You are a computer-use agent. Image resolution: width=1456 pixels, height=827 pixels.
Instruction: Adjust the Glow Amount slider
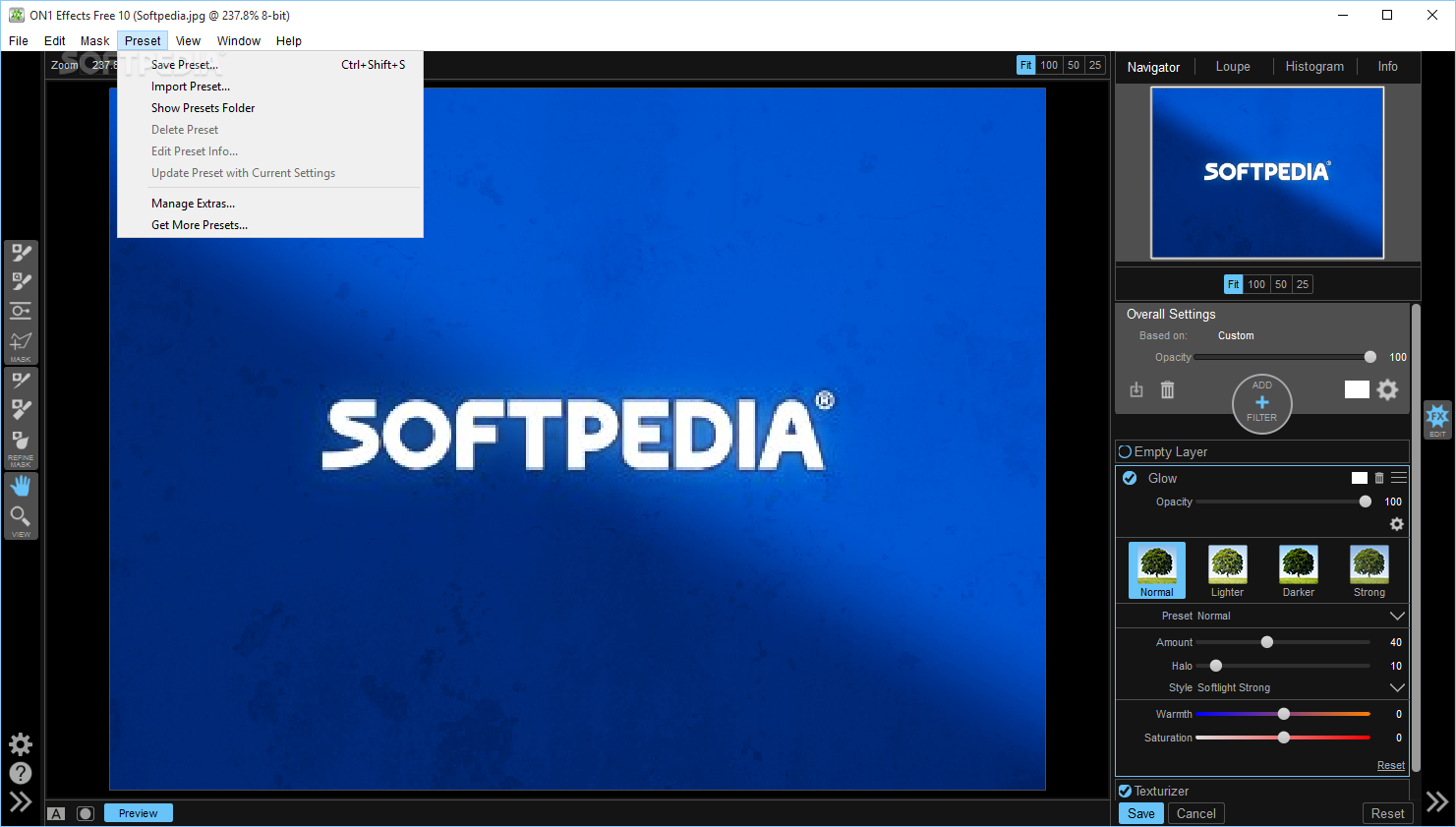1283,642
